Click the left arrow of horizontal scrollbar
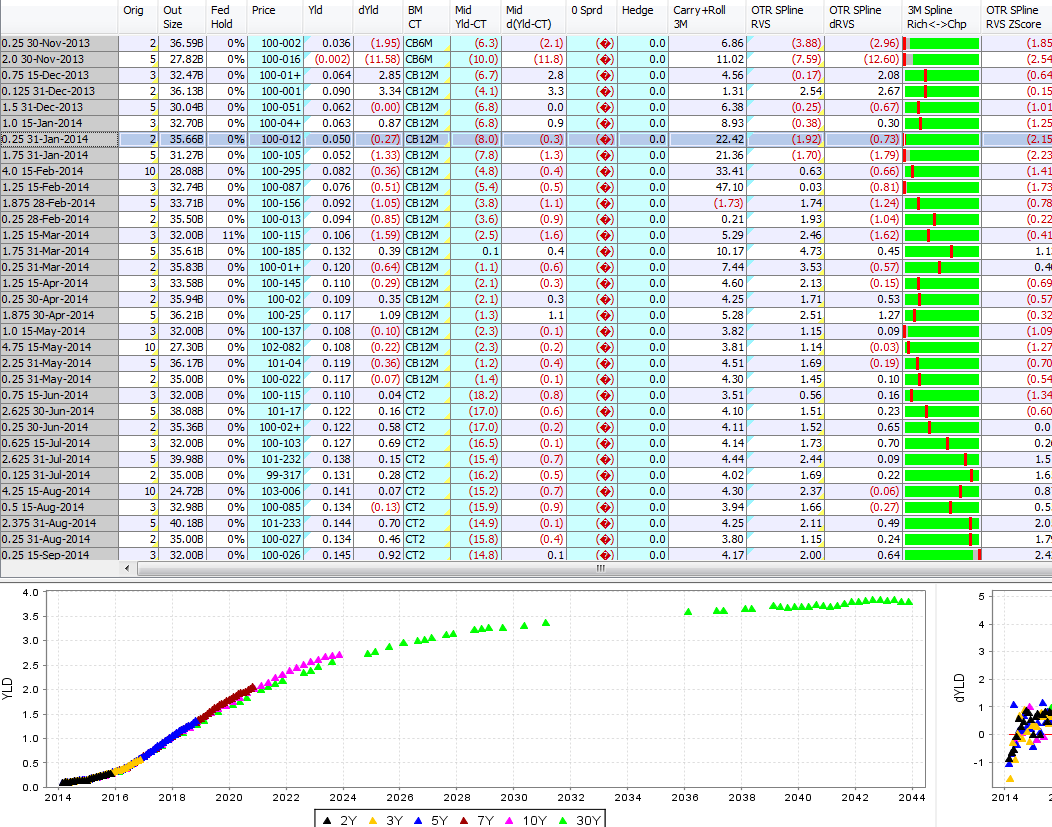 coord(127,568)
